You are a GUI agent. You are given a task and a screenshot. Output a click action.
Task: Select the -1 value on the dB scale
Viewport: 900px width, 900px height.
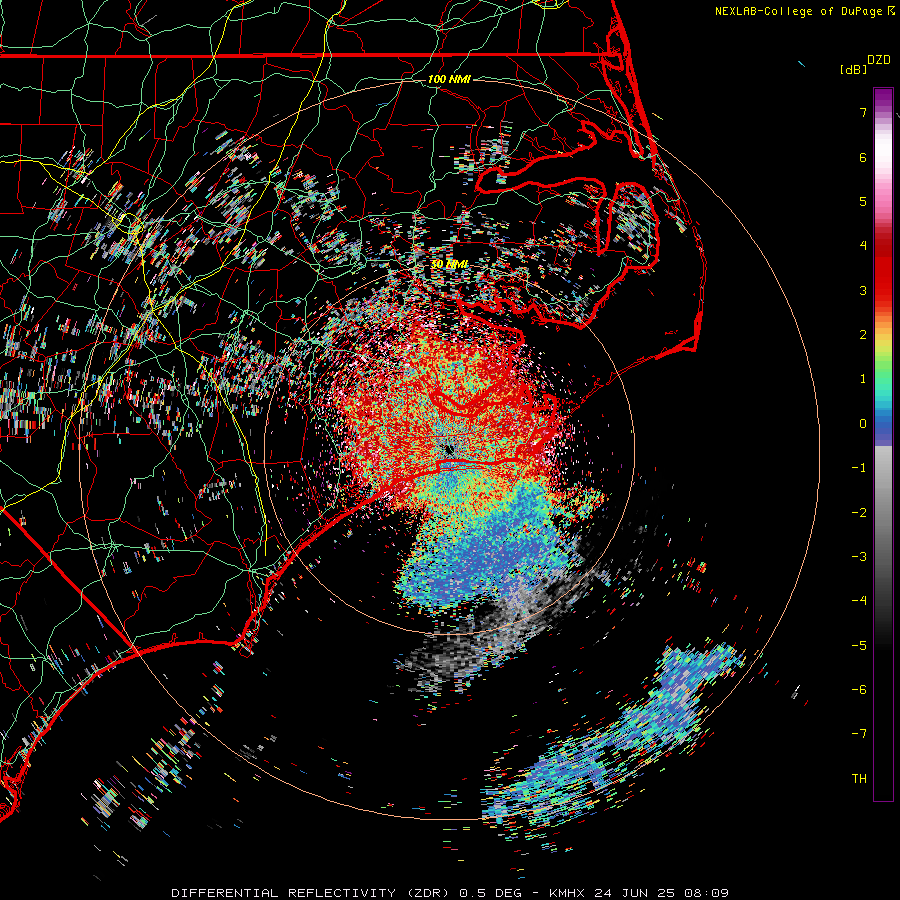[859, 468]
